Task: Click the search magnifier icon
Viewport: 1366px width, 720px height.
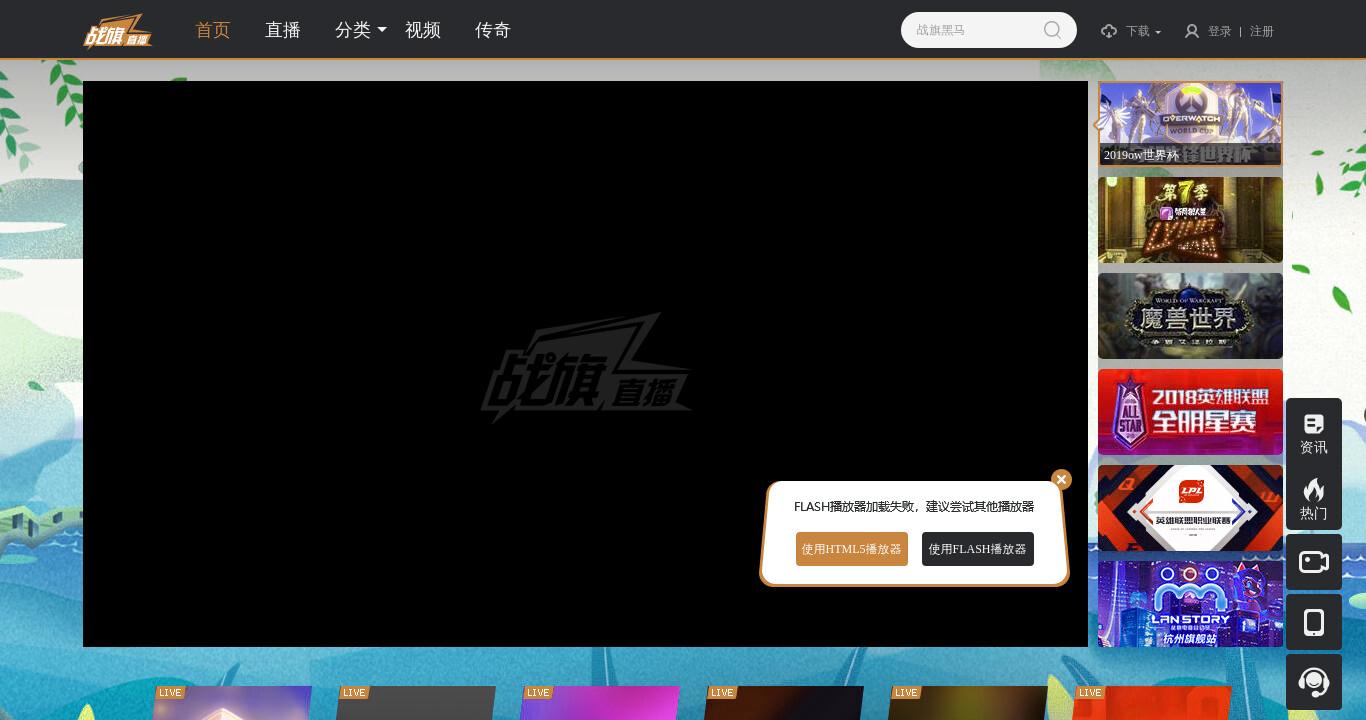Action: (1052, 30)
